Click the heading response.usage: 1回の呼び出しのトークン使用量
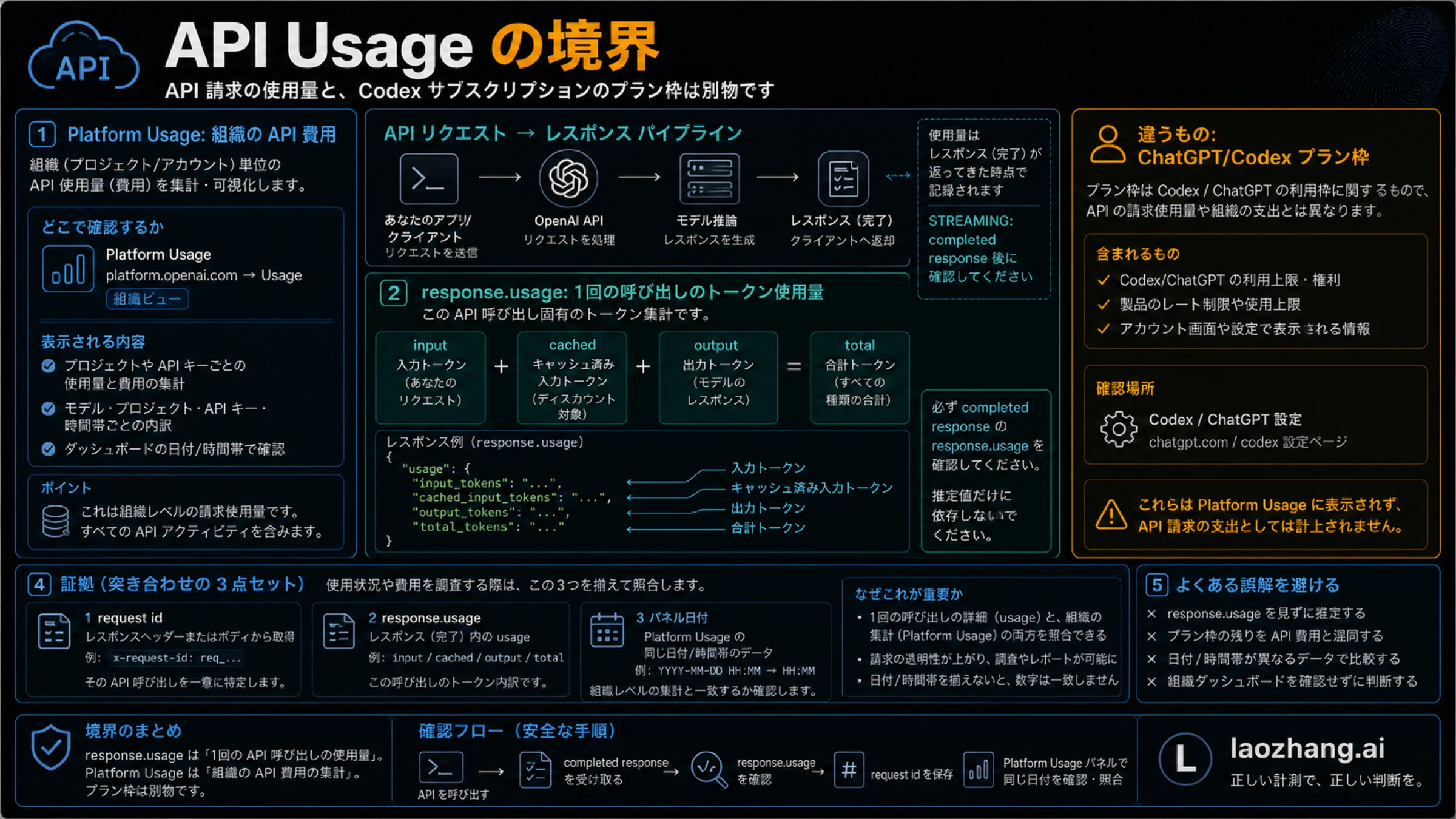The height and width of the screenshot is (819, 1456). coord(622,292)
